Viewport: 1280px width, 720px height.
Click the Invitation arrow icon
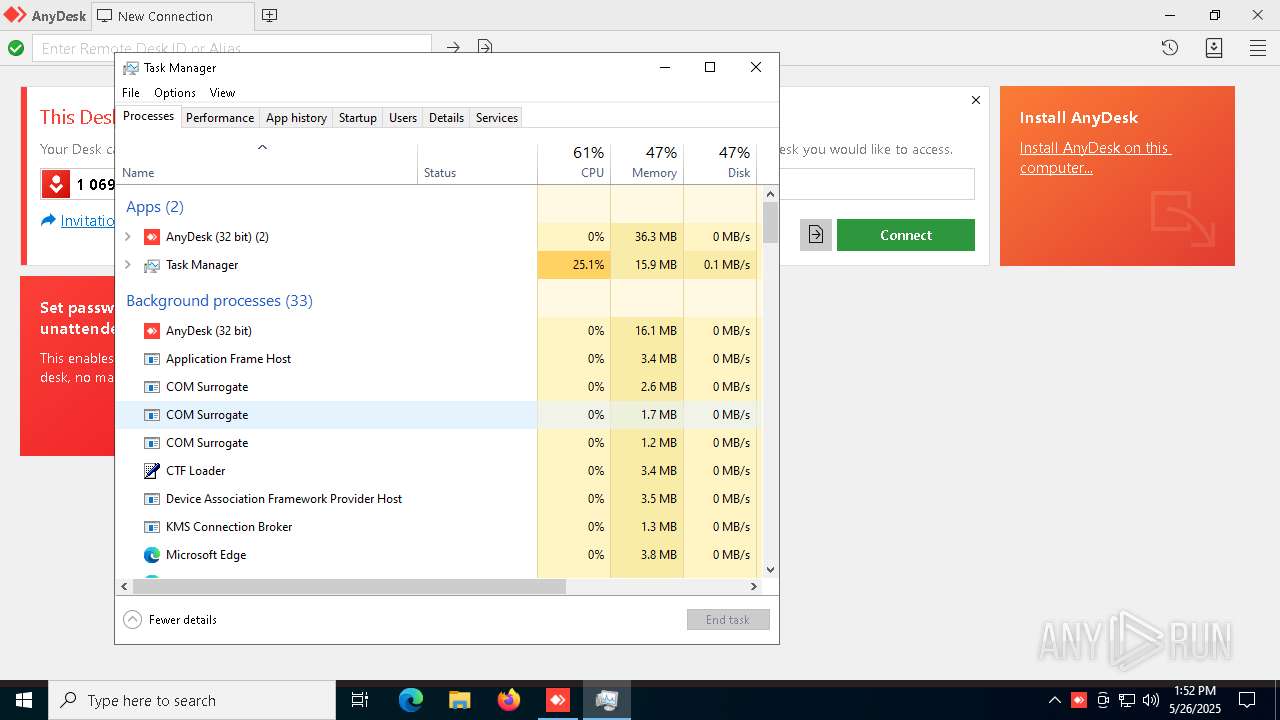[48, 220]
